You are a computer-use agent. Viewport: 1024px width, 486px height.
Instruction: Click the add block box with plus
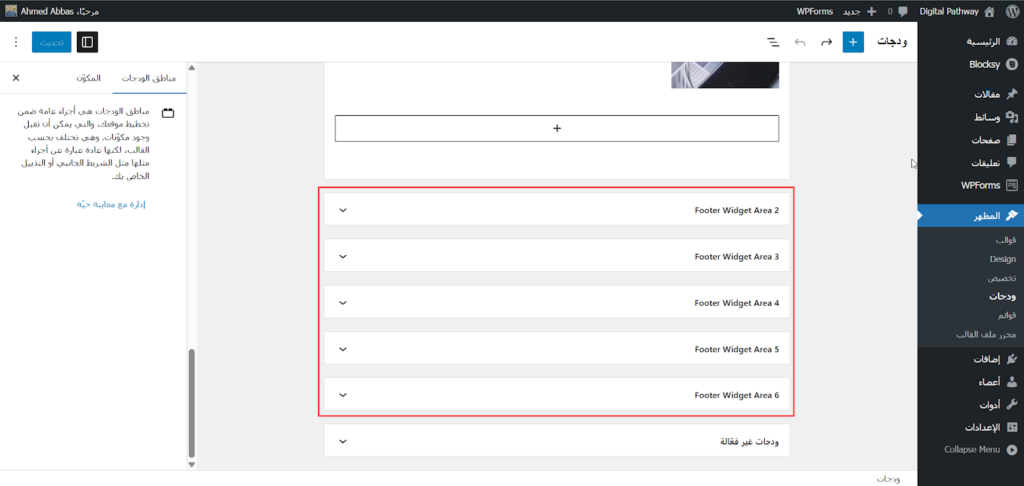556,128
